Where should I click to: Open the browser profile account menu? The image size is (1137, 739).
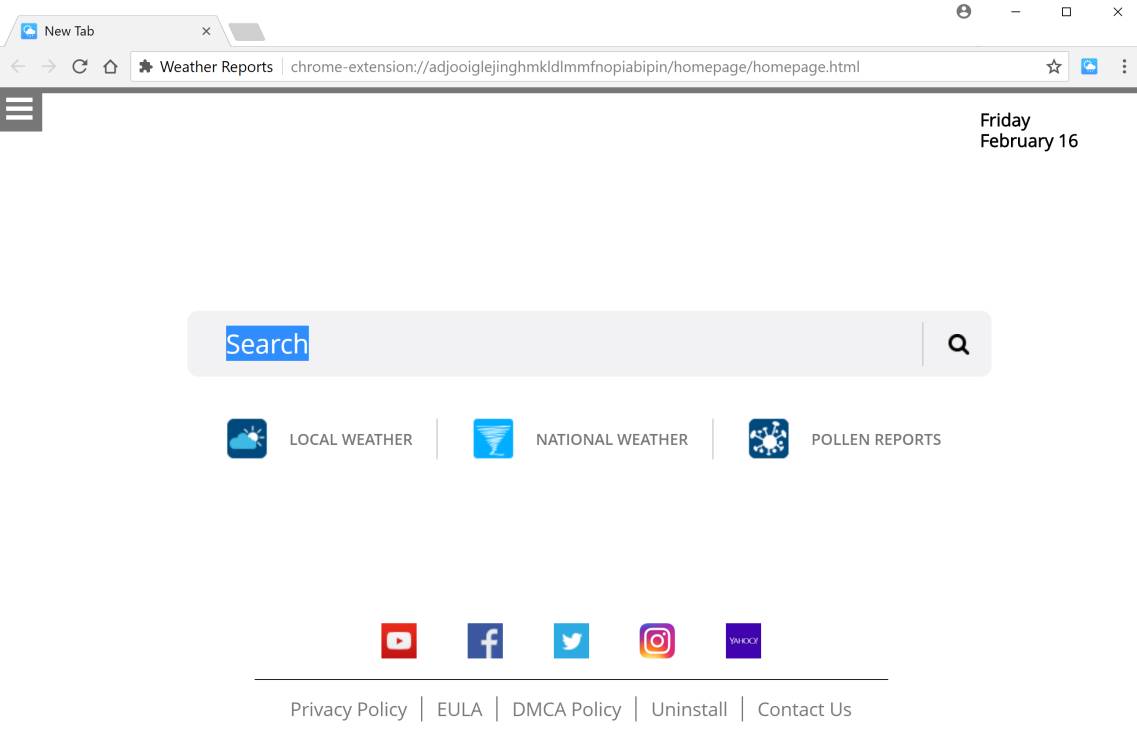(963, 12)
